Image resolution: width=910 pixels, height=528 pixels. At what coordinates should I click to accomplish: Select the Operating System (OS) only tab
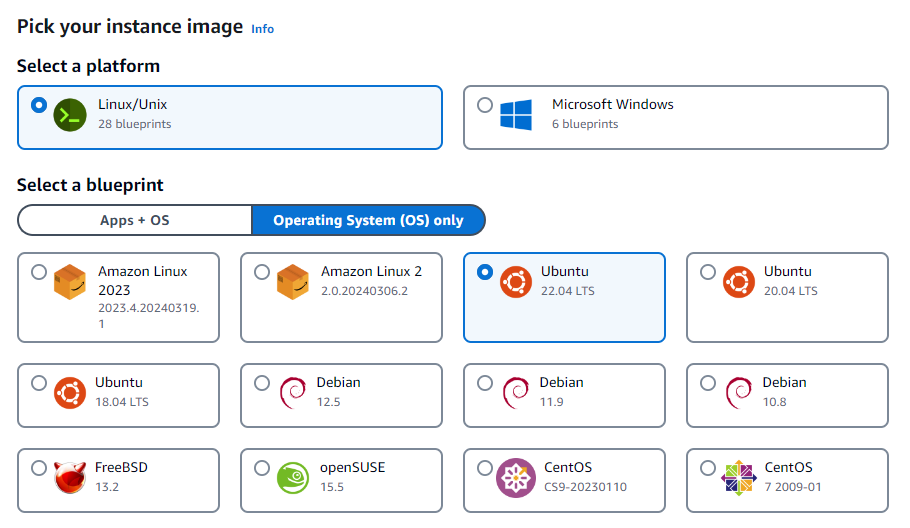point(368,220)
